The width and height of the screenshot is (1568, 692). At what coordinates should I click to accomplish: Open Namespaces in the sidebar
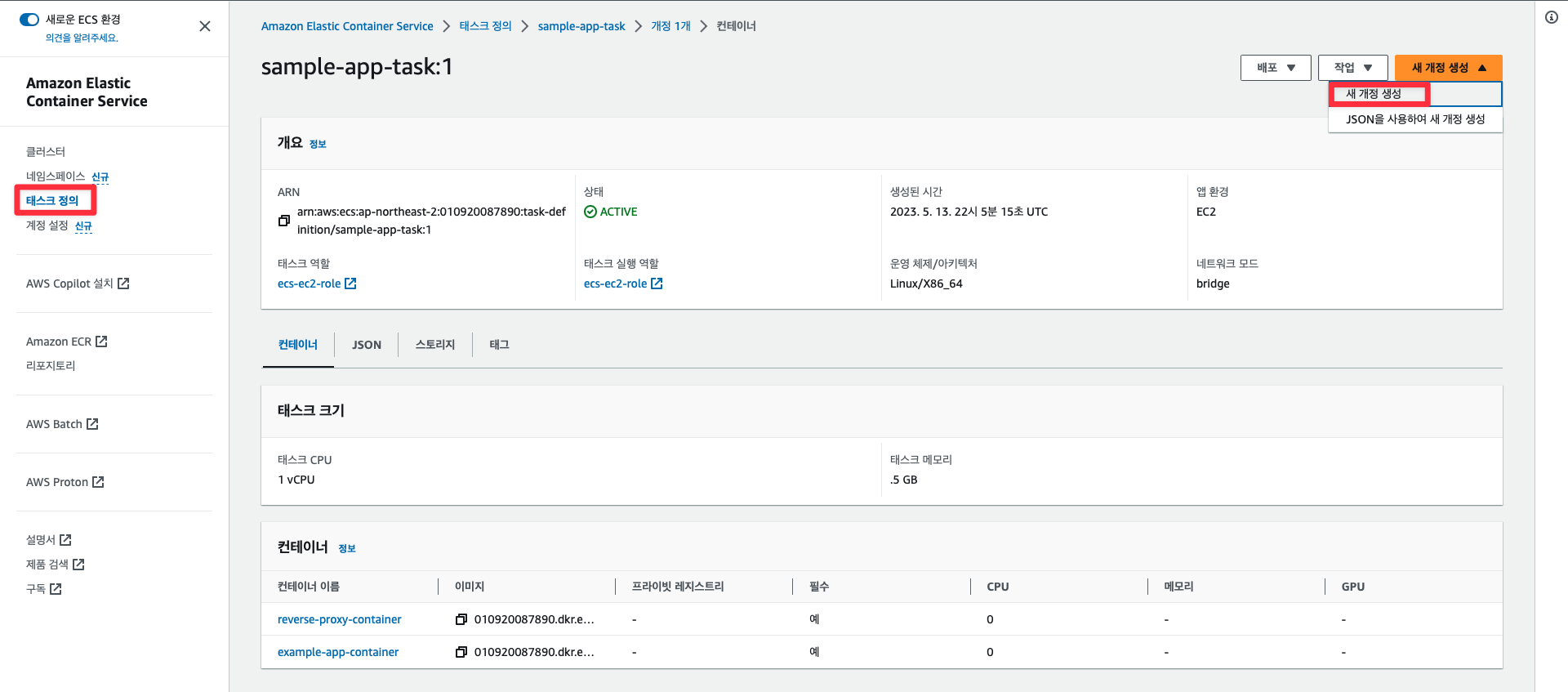tap(56, 176)
